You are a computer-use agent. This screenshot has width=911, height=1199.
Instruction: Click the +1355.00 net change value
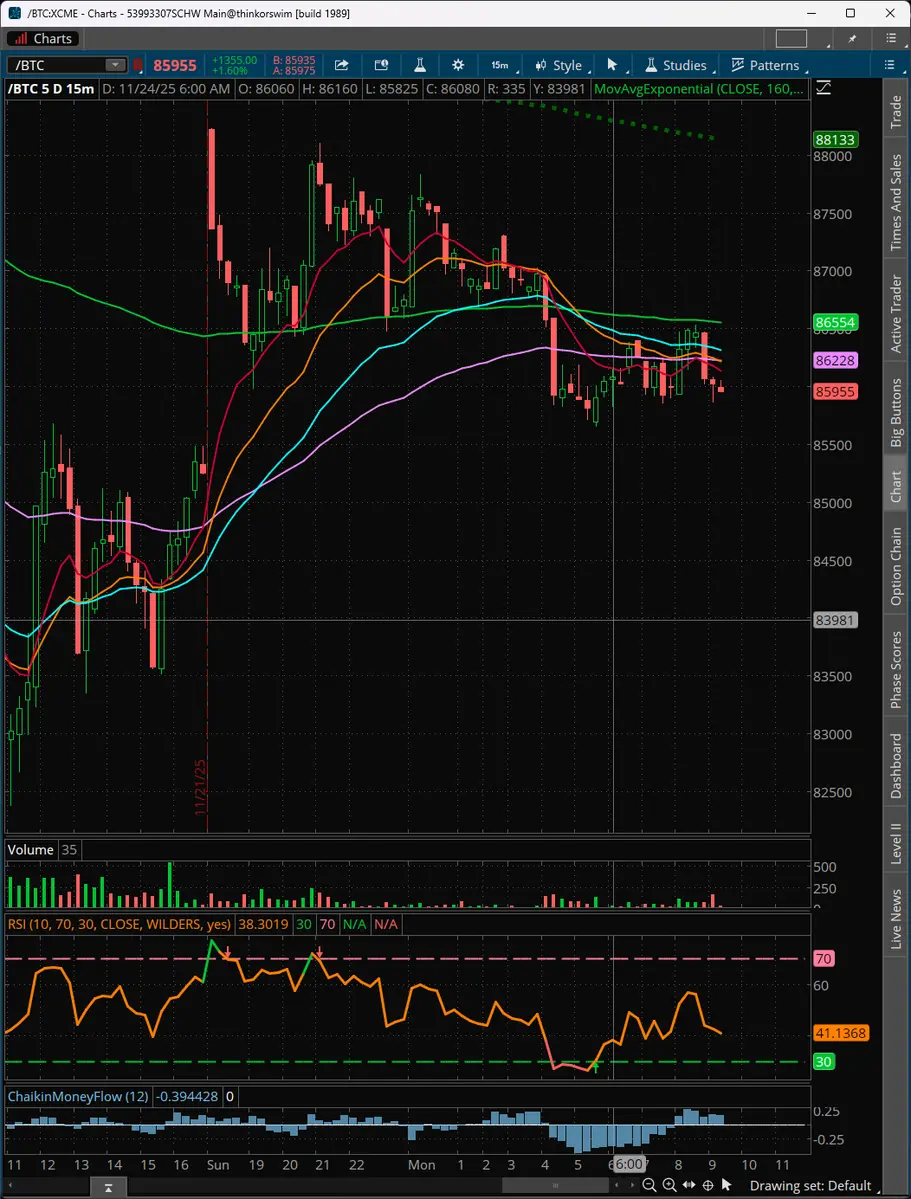click(234, 60)
